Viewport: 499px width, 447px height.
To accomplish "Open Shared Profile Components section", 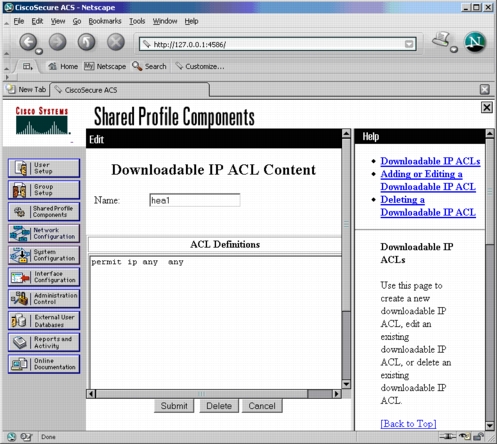I will 44,212.
